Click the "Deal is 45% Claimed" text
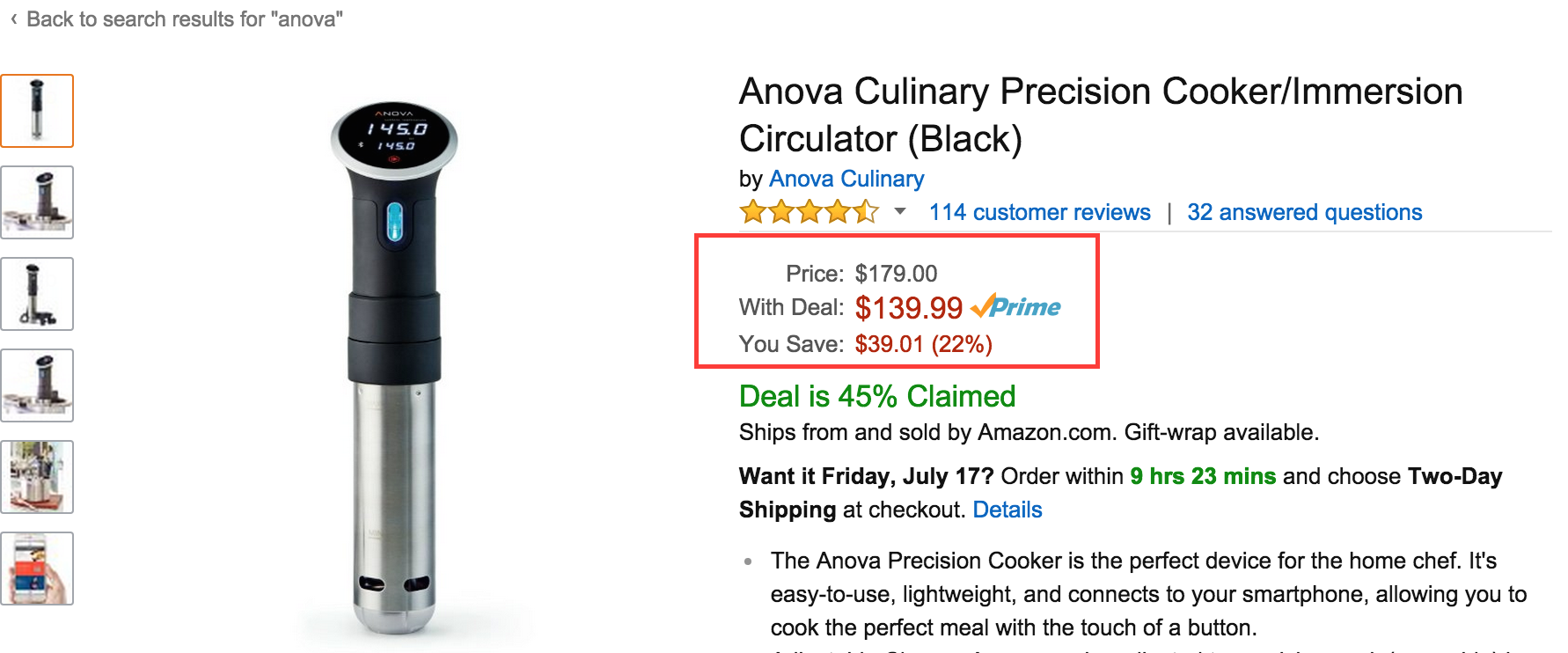The width and height of the screenshot is (1568, 653). pyautogui.click(x=876, y=396)
